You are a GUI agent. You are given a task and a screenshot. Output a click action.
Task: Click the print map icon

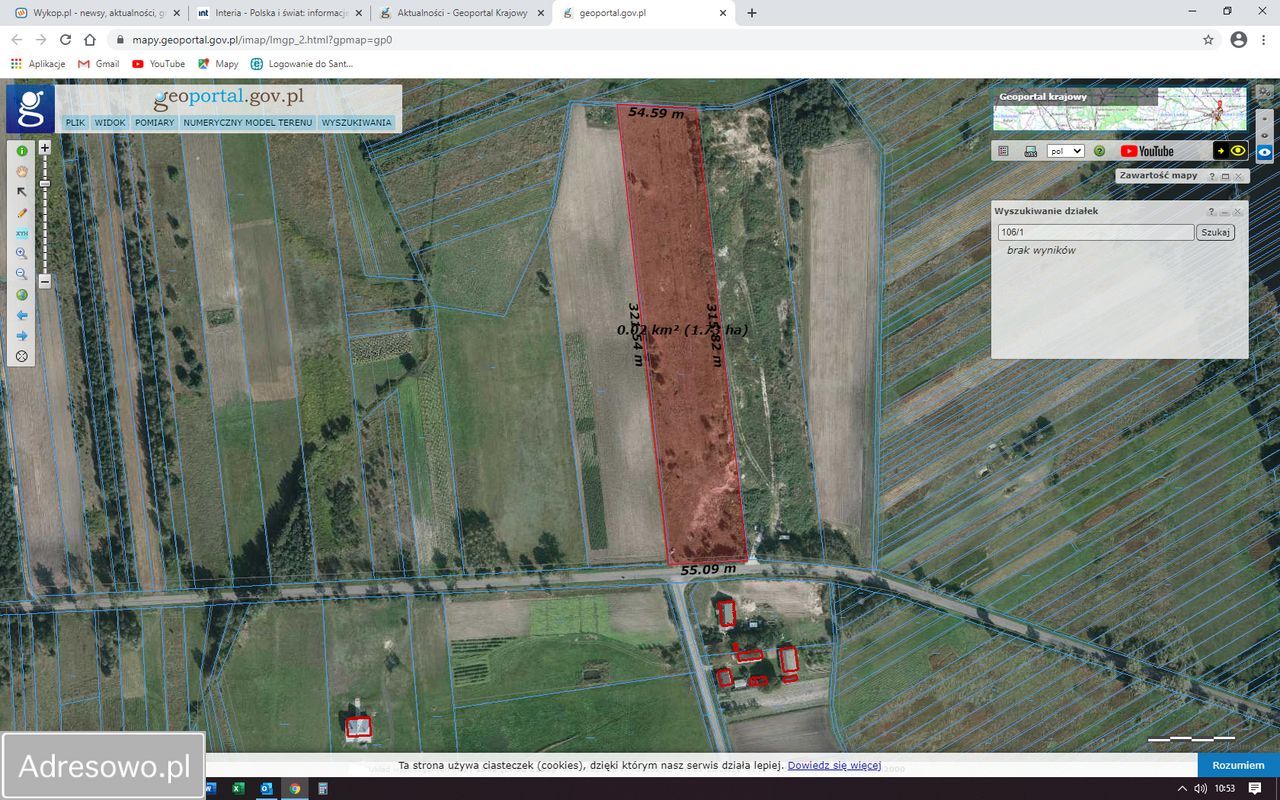click(x=1030, y=151)
